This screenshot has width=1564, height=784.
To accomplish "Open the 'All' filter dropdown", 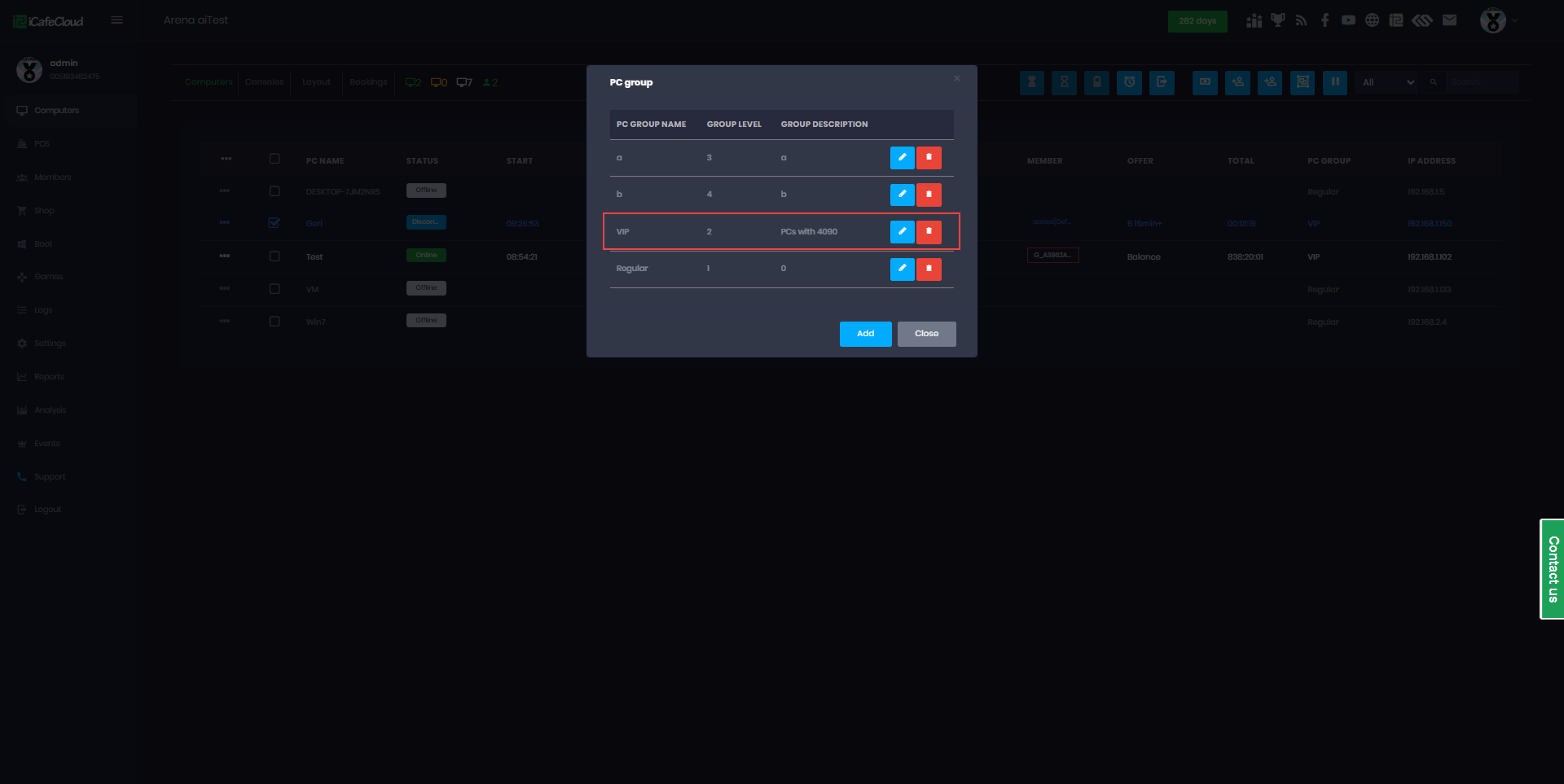I will click(x=1388, y=82).
